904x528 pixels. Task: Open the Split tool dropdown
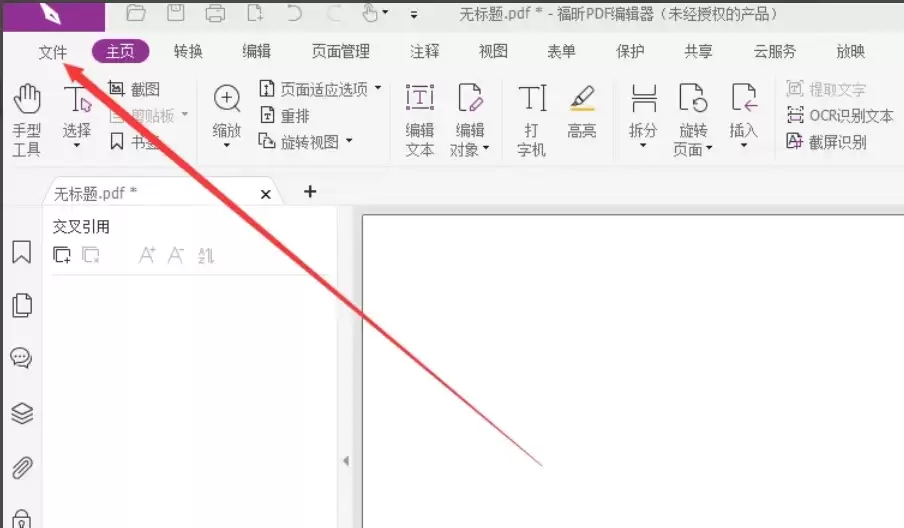click(643, 145)
